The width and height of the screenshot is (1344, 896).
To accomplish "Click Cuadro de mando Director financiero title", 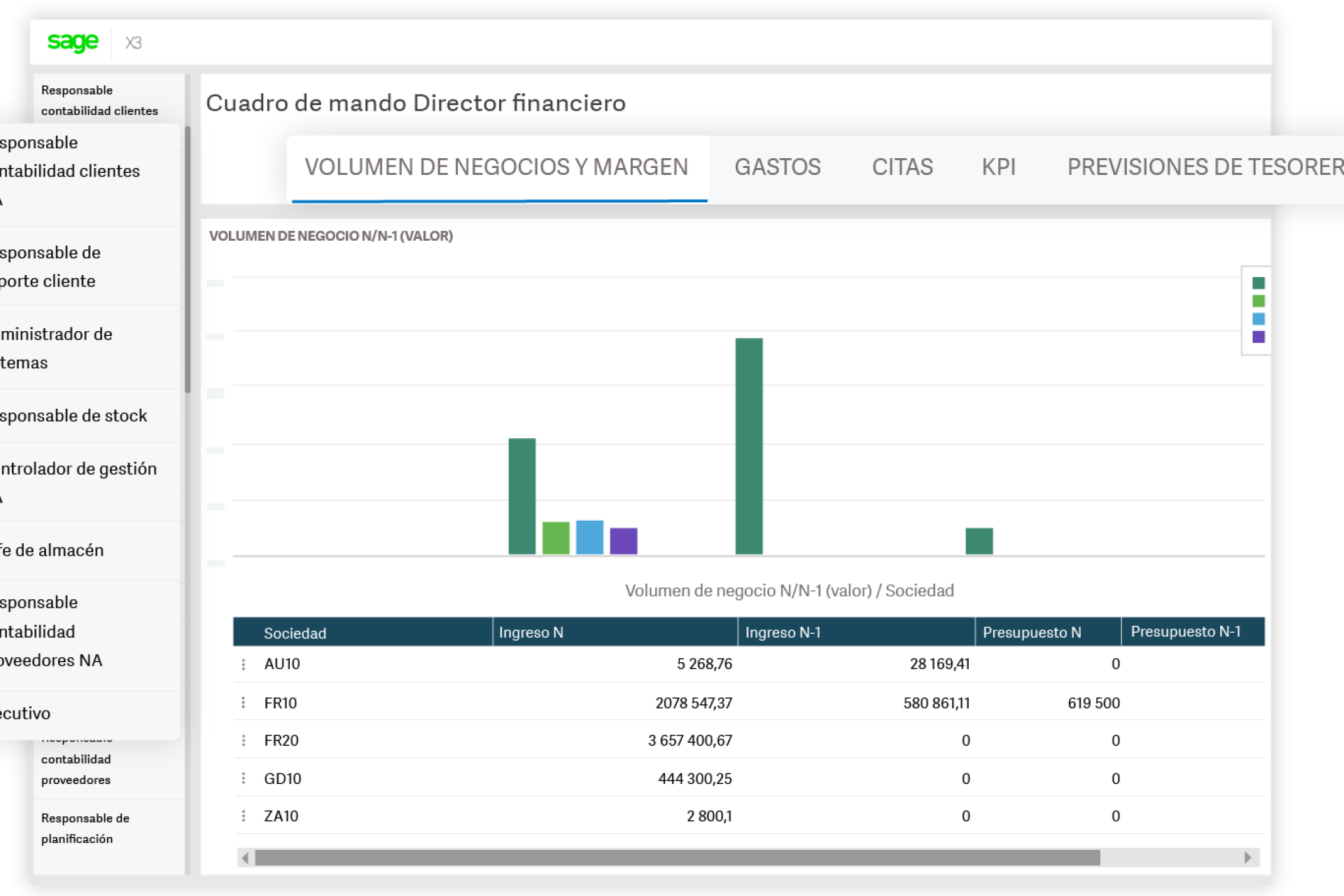I will point(416,103).
